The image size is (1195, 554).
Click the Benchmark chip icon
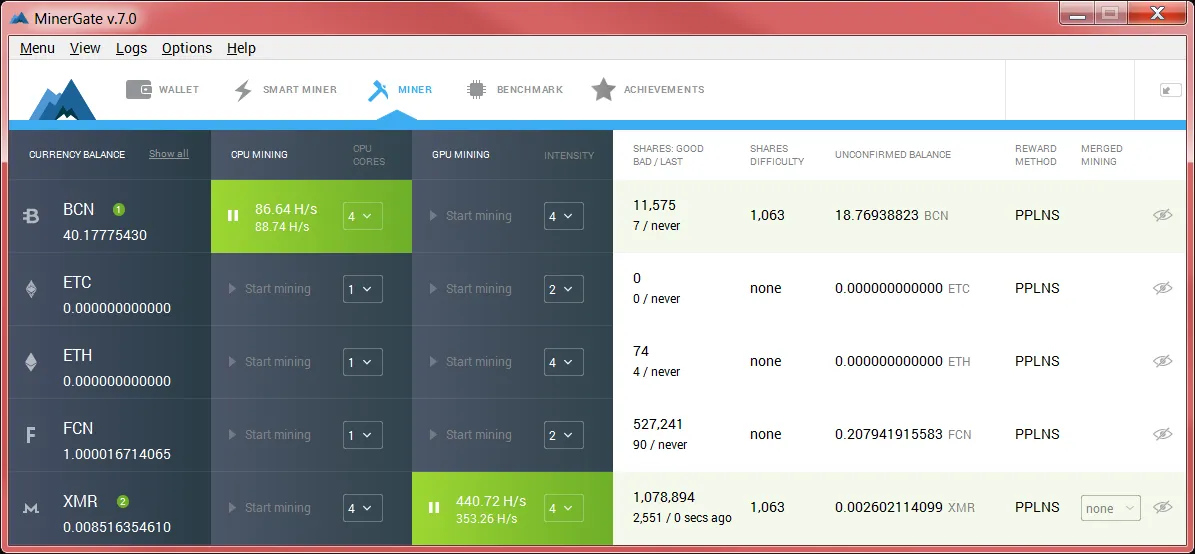476,90
